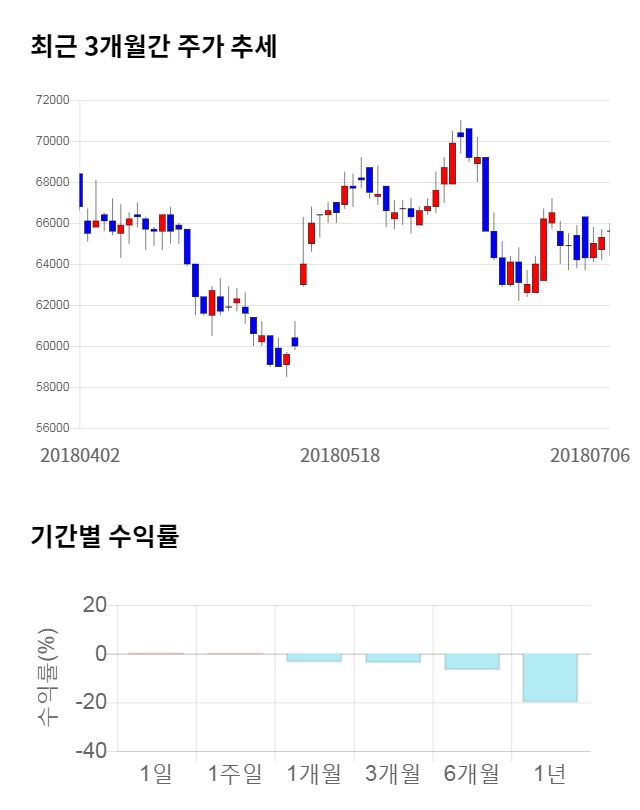Click the '최근 3개월간 주가 추세' chart title
Viewport: 640px width, 810px height.
[x=154, y=47]
